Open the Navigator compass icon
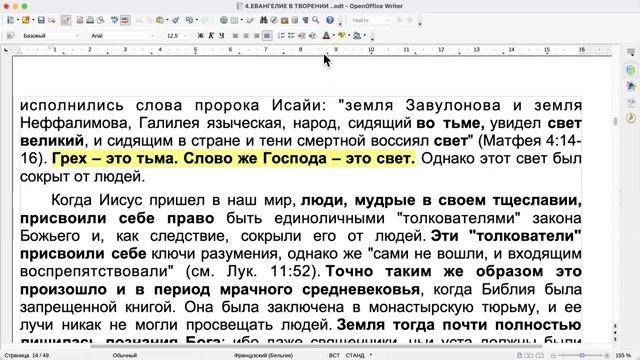 point(274,20)
